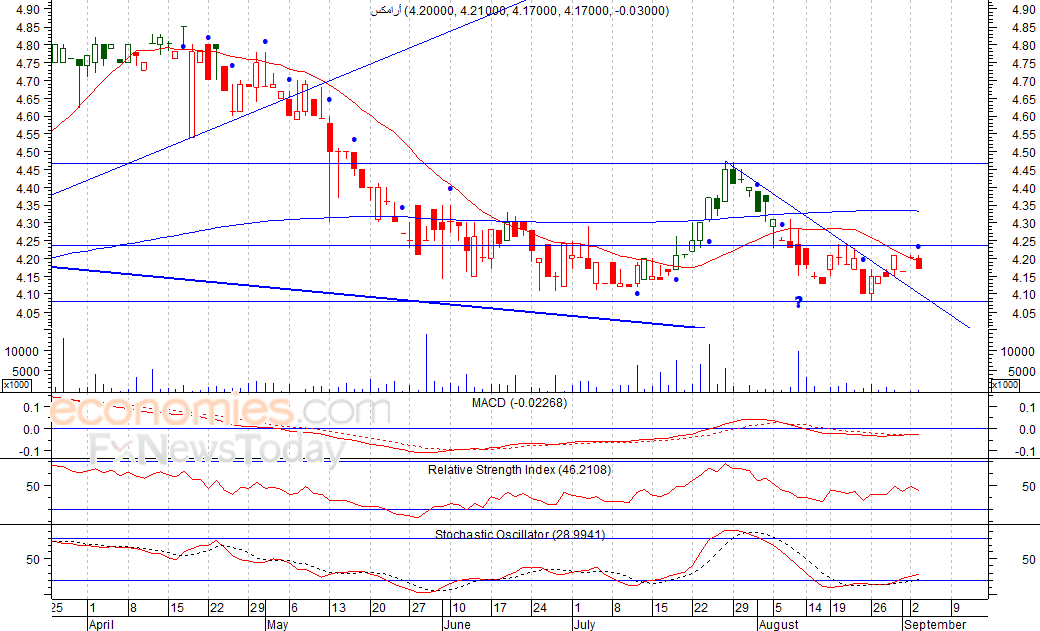Click the date label 25 on time axis
The height and width of the screenshot is (631, 1040).
57,608
